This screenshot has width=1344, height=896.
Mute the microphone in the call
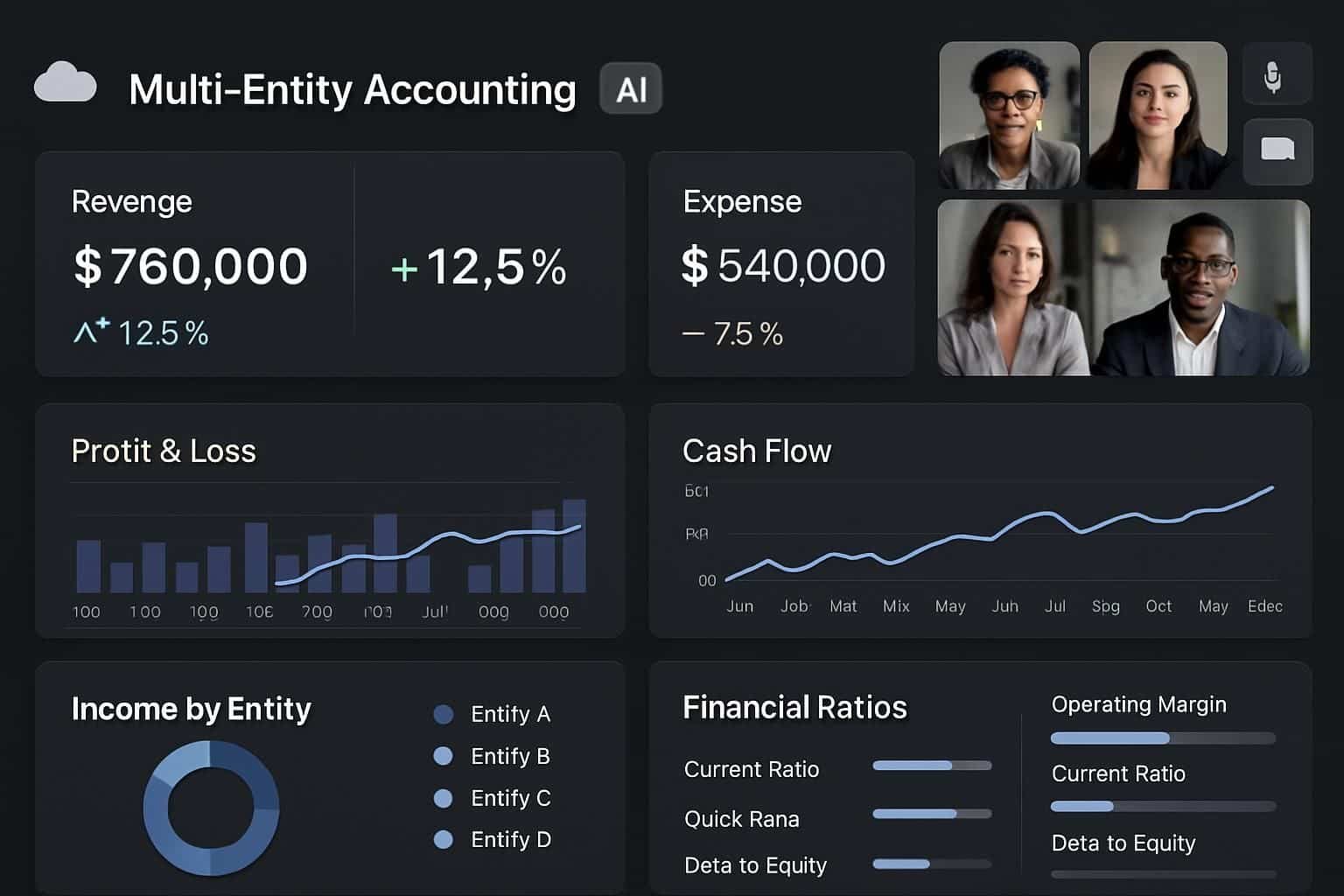pos(1276,76)
